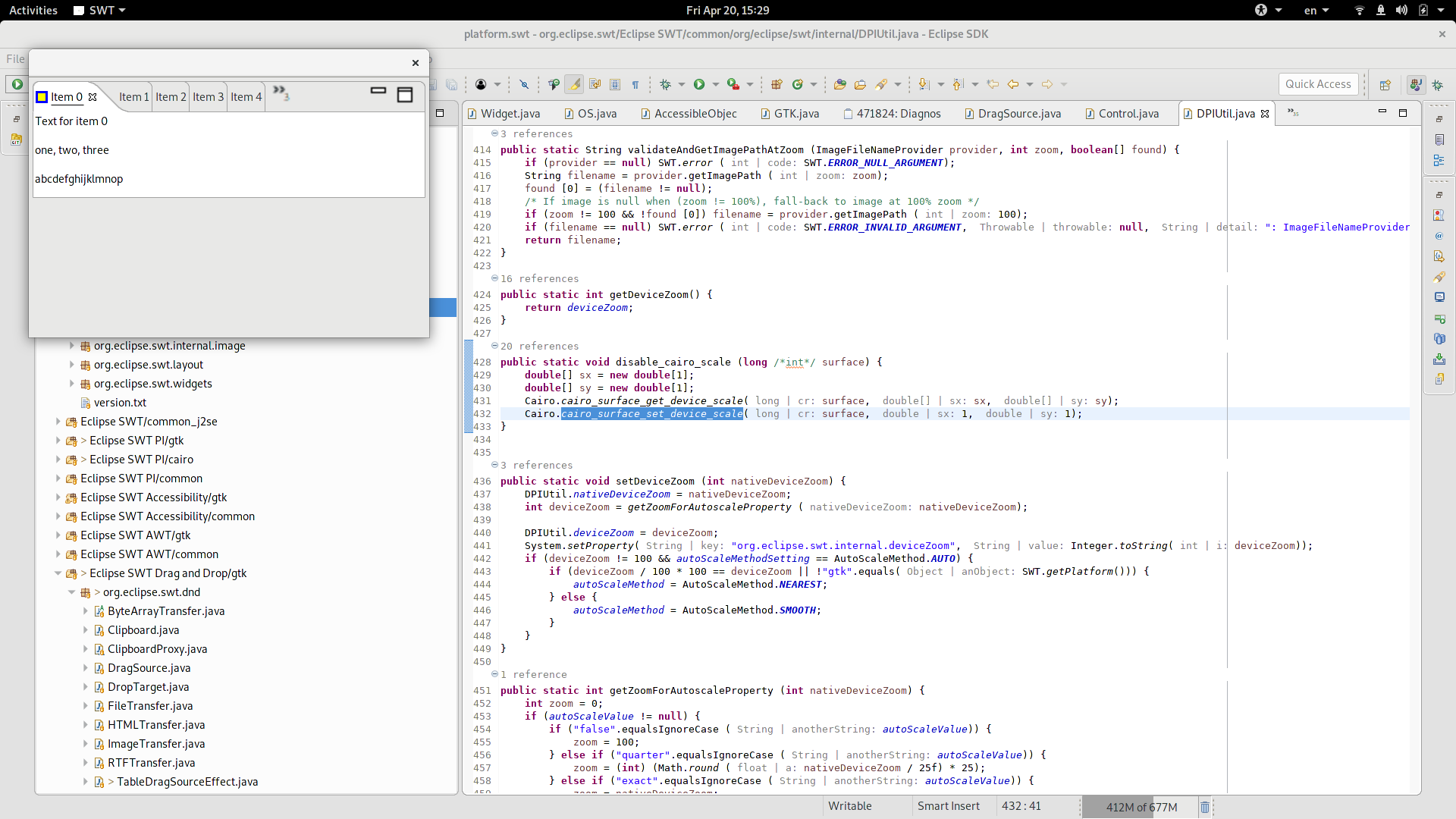Click the clock showing Fri Apr 20

[728, 10]
